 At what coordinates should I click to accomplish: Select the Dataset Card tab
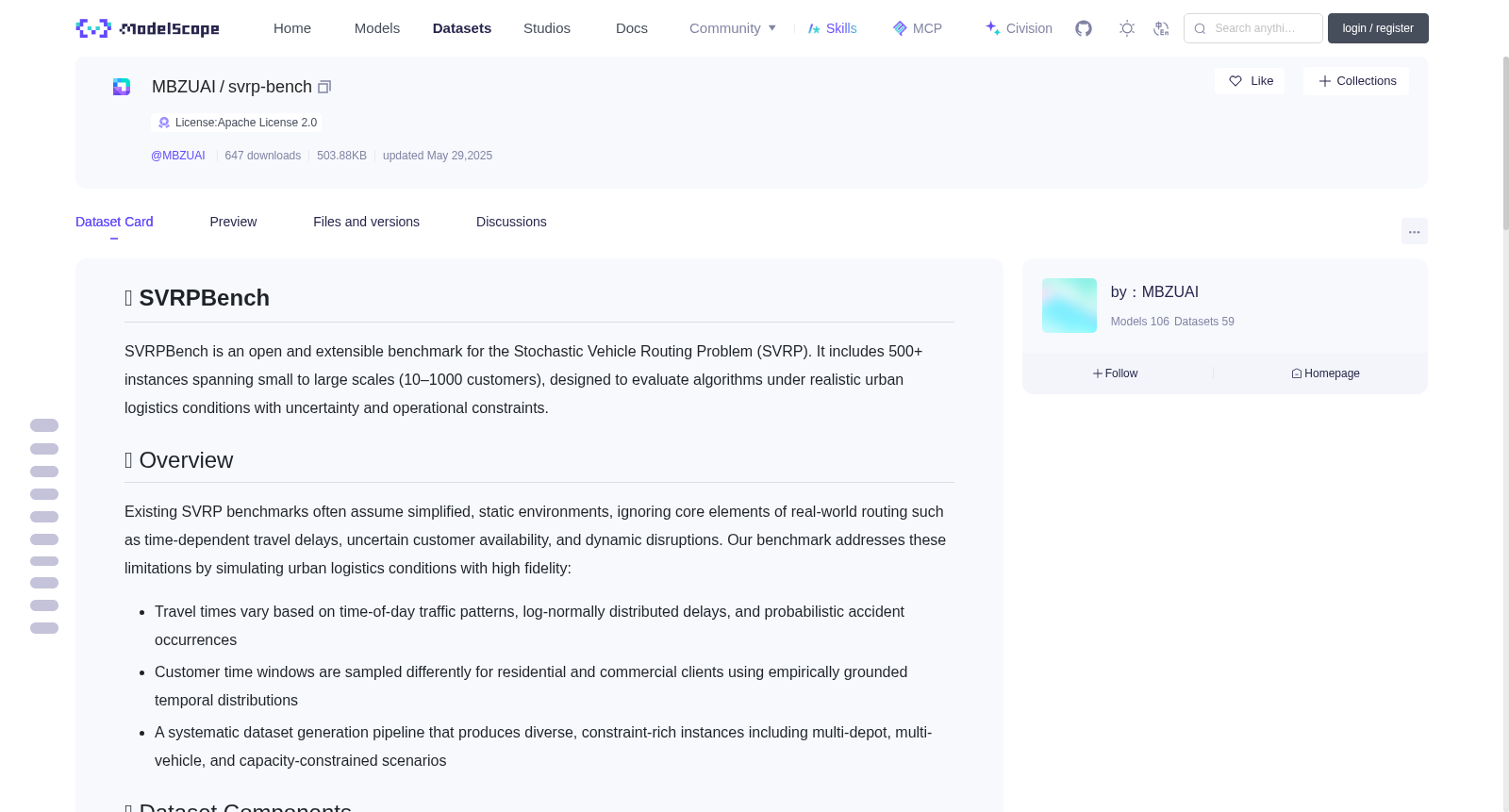[x=114, y=222]
